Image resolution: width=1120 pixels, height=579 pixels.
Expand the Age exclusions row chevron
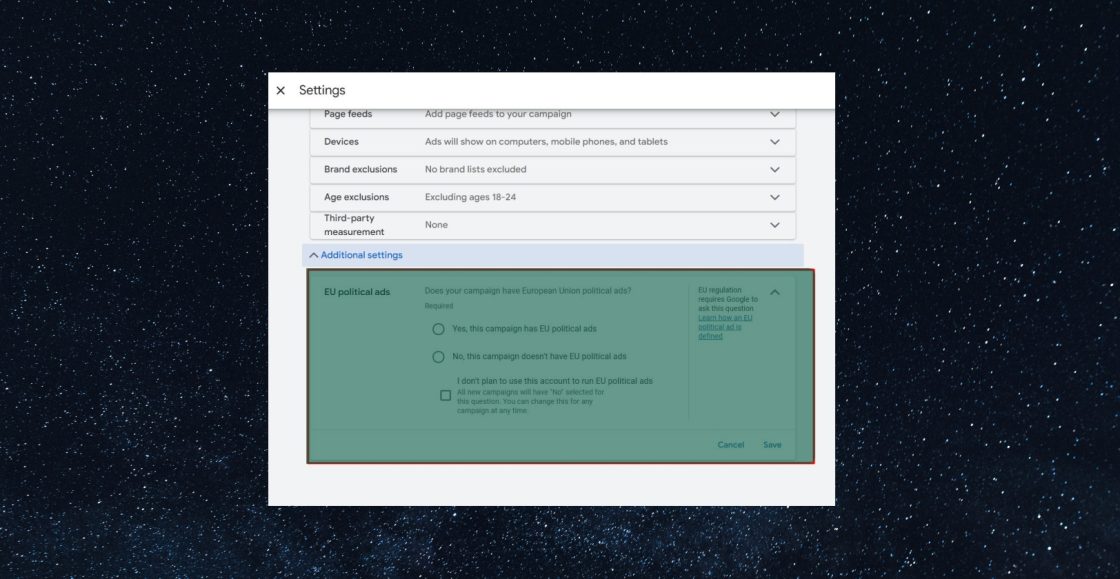tap(774, 197)
